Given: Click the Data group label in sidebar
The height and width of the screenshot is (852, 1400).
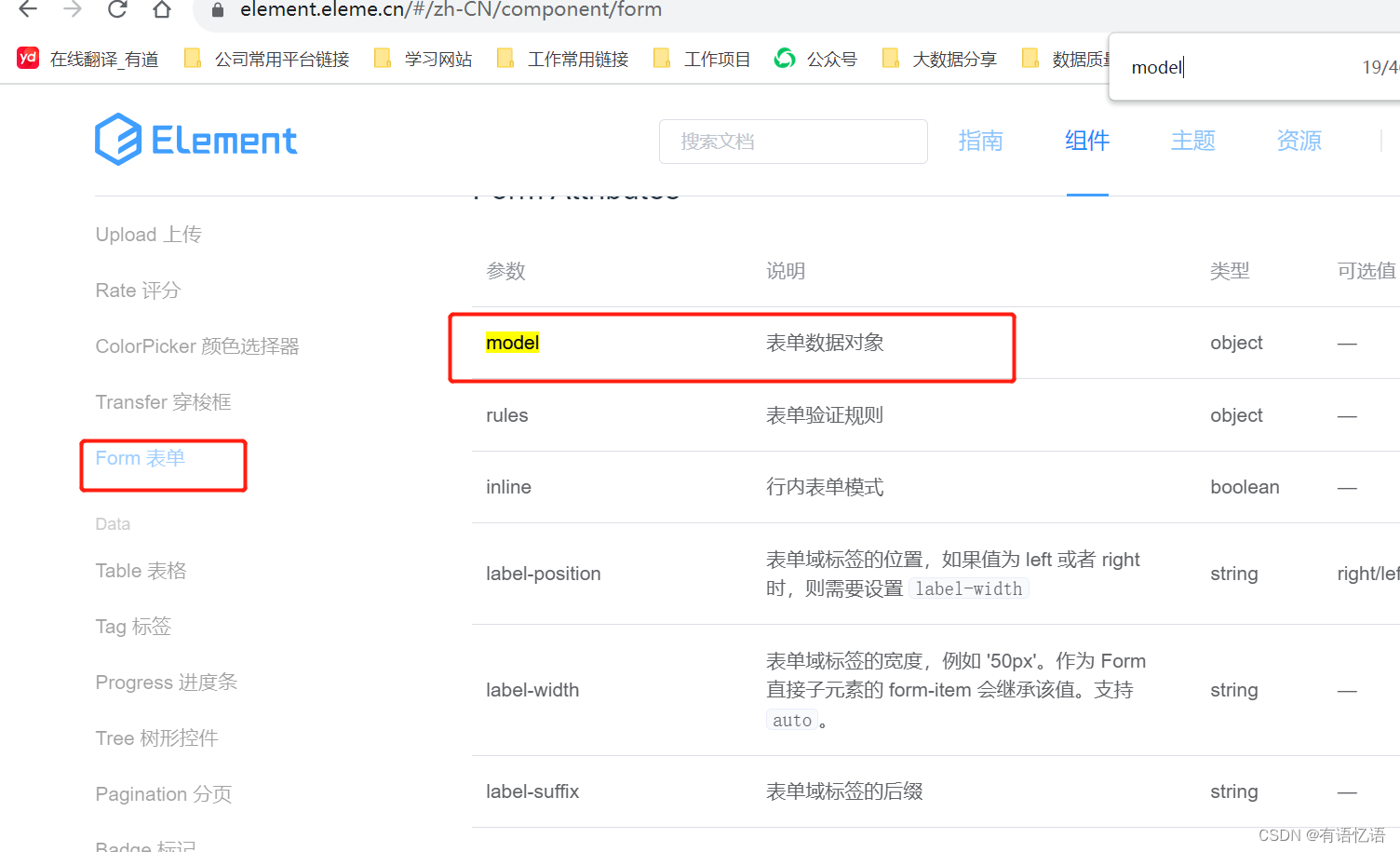Looking at the screenshot, I should 113,524.
